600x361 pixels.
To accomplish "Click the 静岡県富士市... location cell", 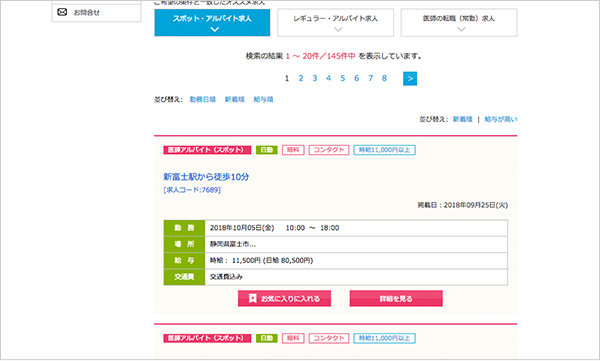I will tap(356, 244).
